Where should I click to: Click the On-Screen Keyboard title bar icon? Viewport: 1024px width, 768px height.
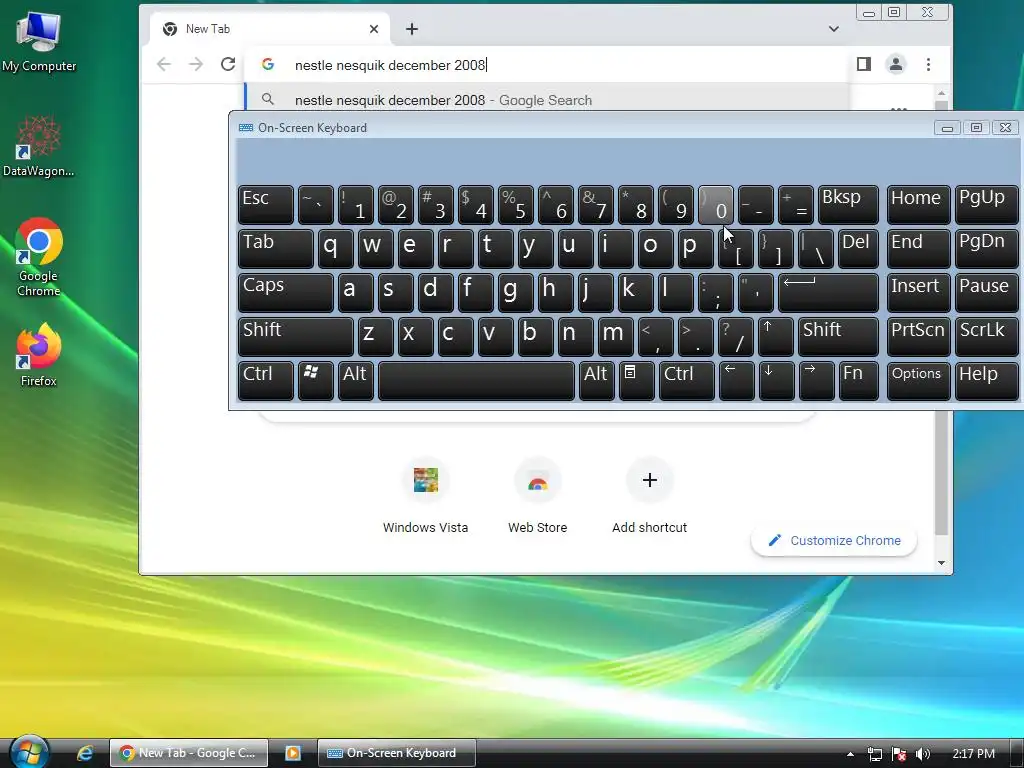point(246,127)
